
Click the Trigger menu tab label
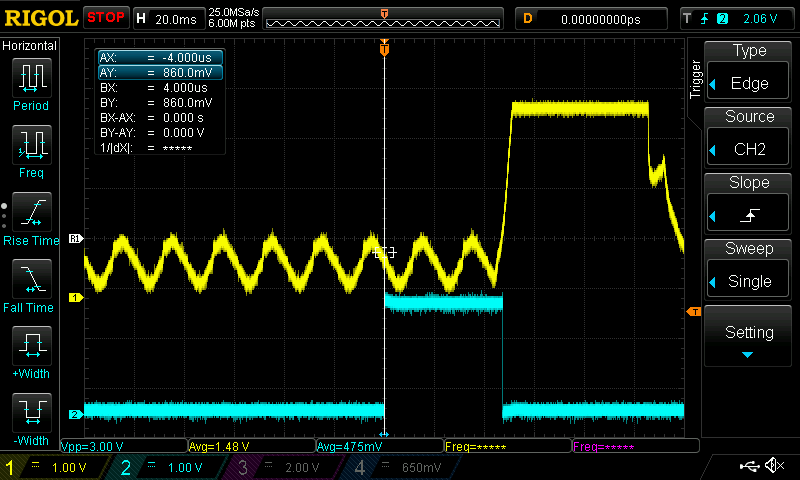(694, 79)
